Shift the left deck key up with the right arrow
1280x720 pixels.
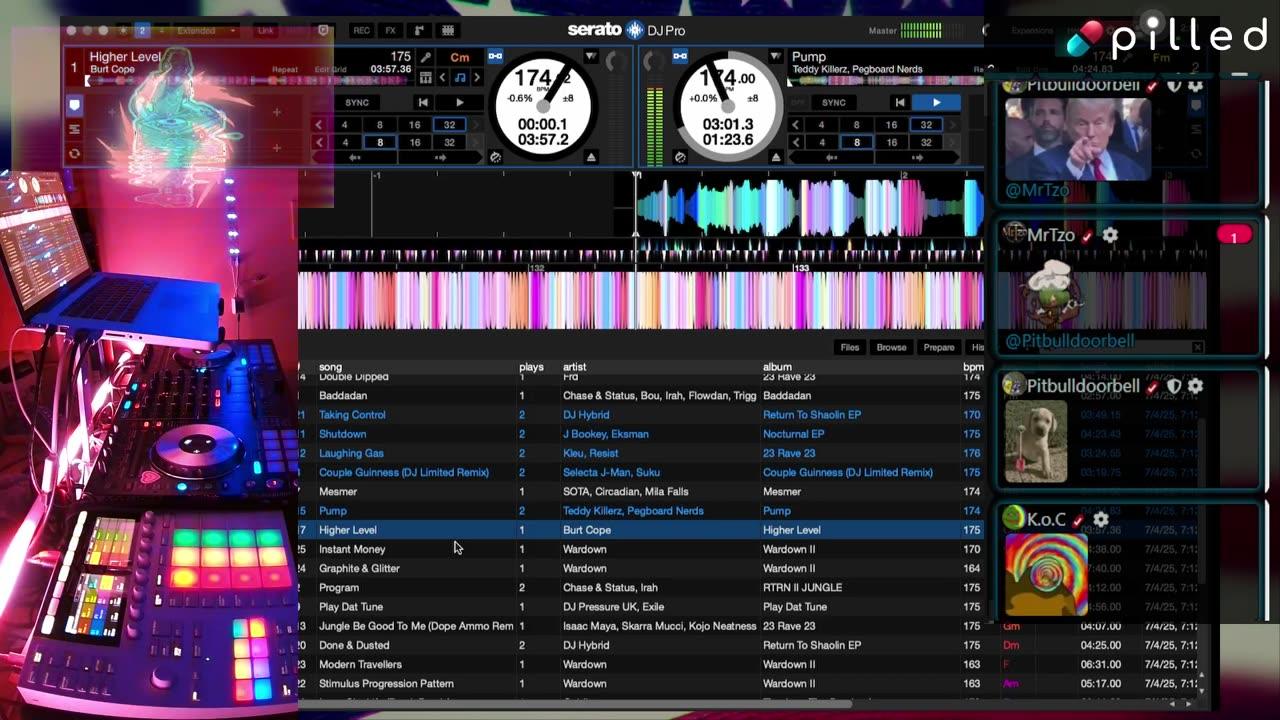(x=477, y=77)
